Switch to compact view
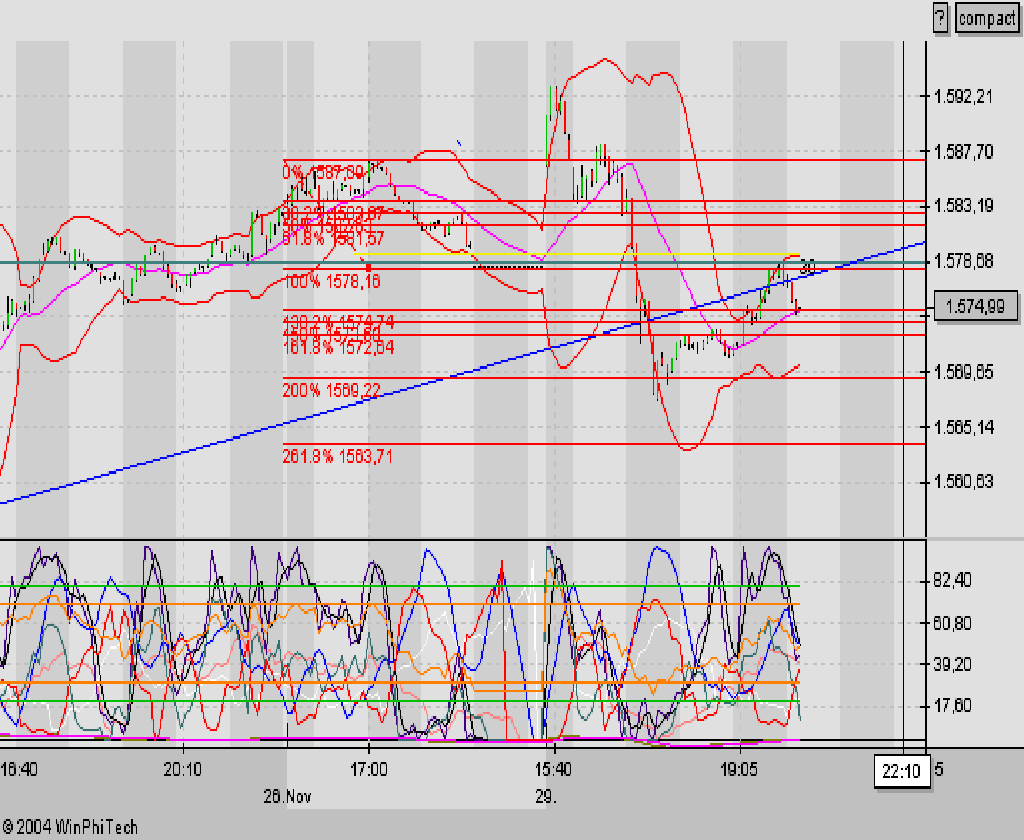Image resolution: width=1024 pixels, height=840 pixels. click(x=987, y=18)
